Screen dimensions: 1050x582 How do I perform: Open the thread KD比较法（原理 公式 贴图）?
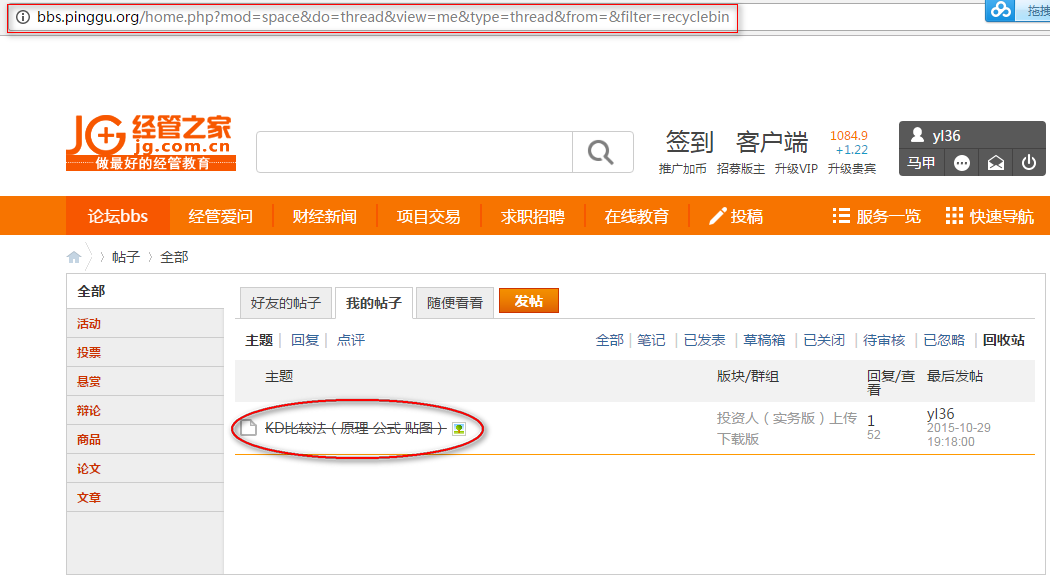355,428
